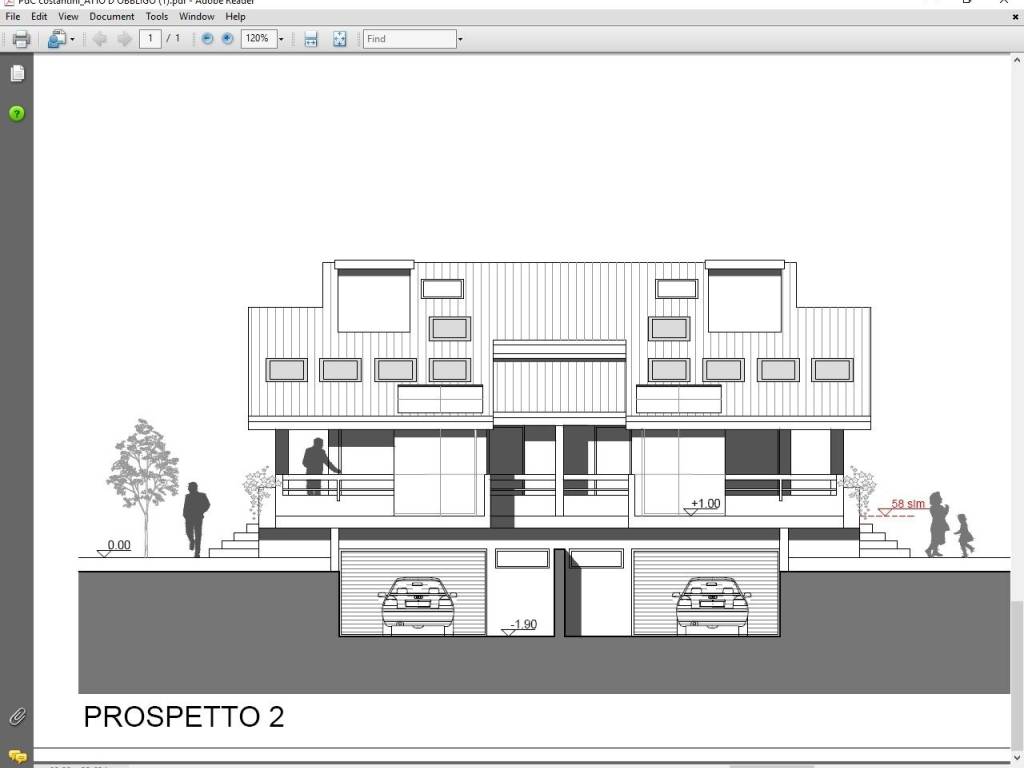The width and height of the screenshot is (1024, 768).
Task: Expand the zoom percentage dropdown
Action: pos(281,39)
